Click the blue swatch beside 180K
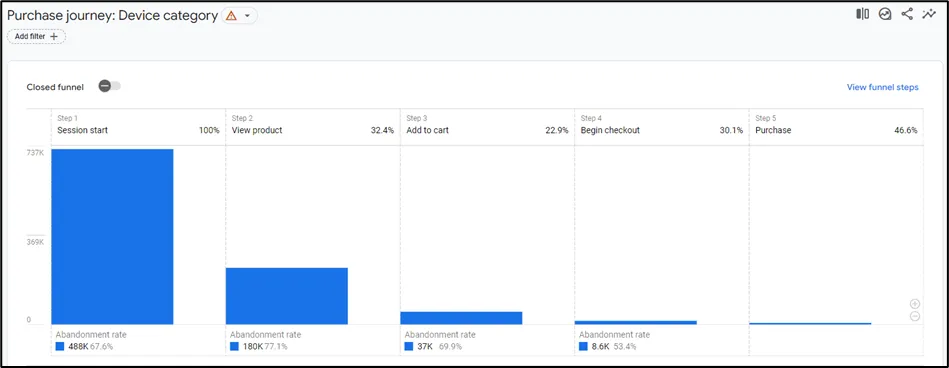The height and width of the screenshot is (368, 949). pyautogui.click(x=234, y=346)
